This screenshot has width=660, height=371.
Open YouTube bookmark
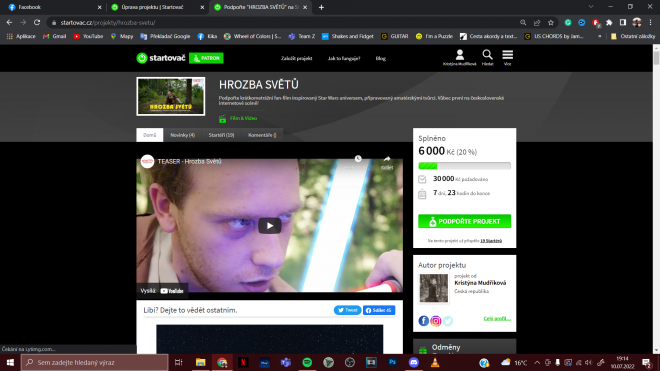click(88, 36)
